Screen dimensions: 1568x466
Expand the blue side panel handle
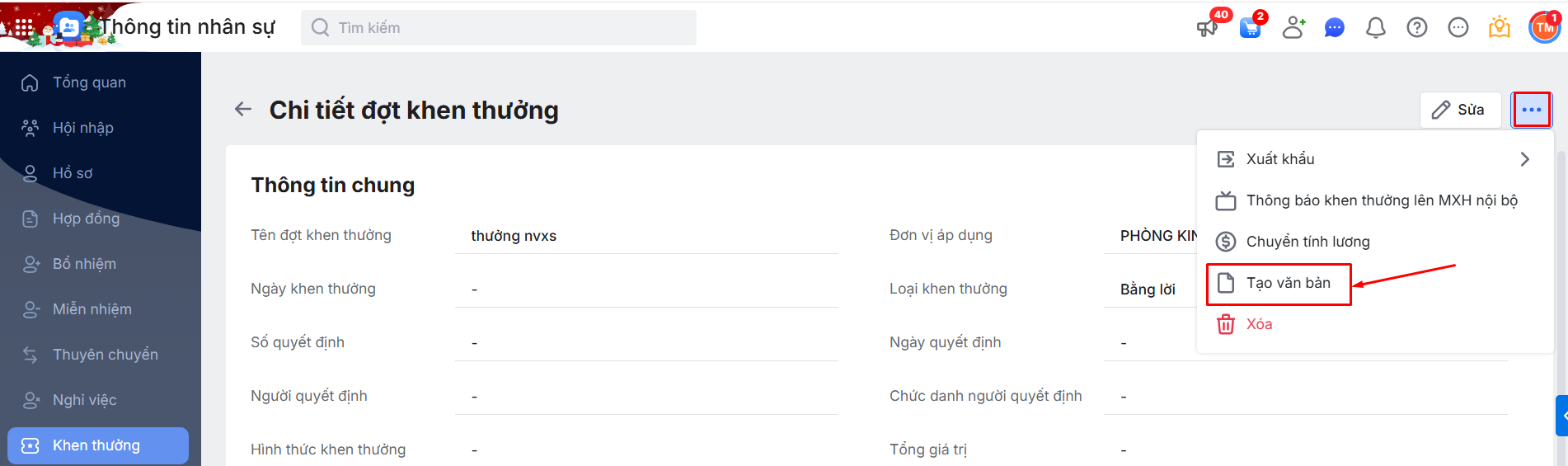[x=1562, y=416]
